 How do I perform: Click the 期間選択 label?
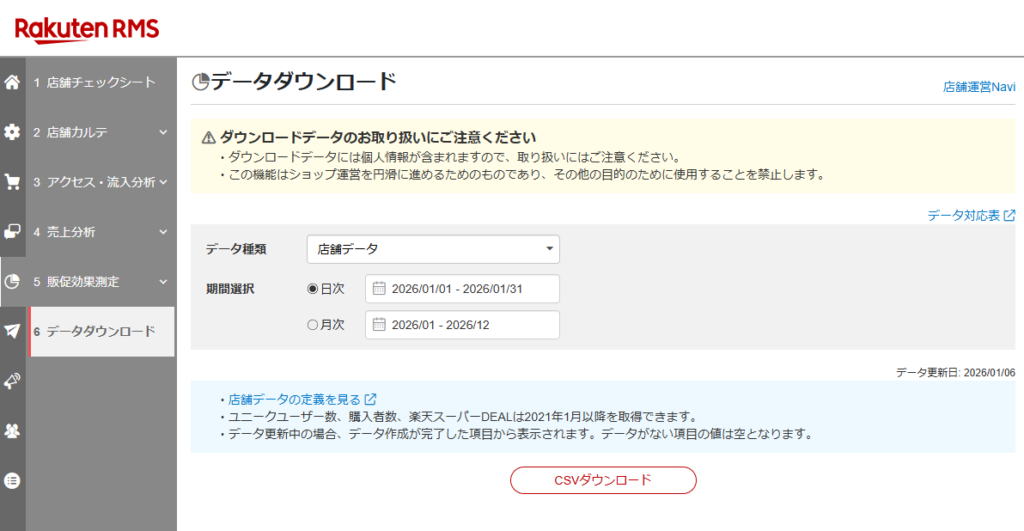[230, 289]
